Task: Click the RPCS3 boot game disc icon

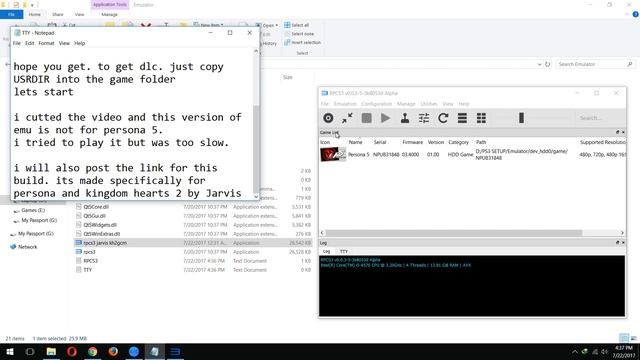Action: click(328, 118)
